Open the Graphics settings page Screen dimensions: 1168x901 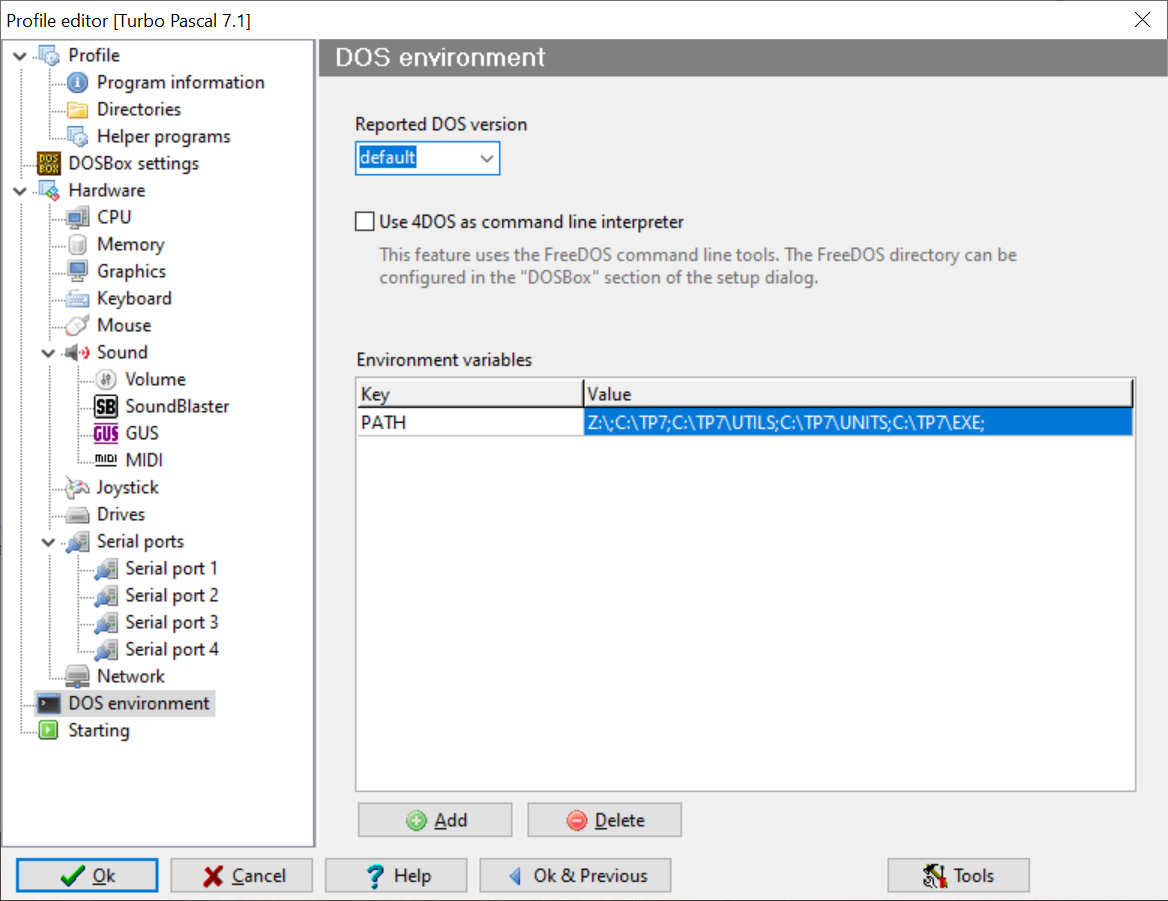click(131, 272)
